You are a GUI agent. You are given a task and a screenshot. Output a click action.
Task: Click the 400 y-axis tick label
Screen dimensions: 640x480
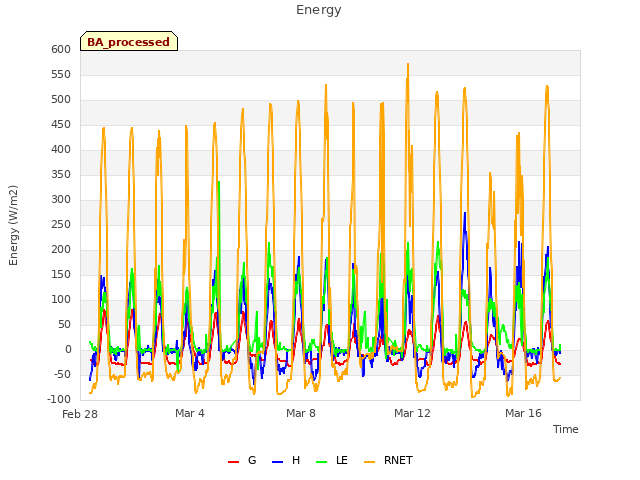click(61, 149)
